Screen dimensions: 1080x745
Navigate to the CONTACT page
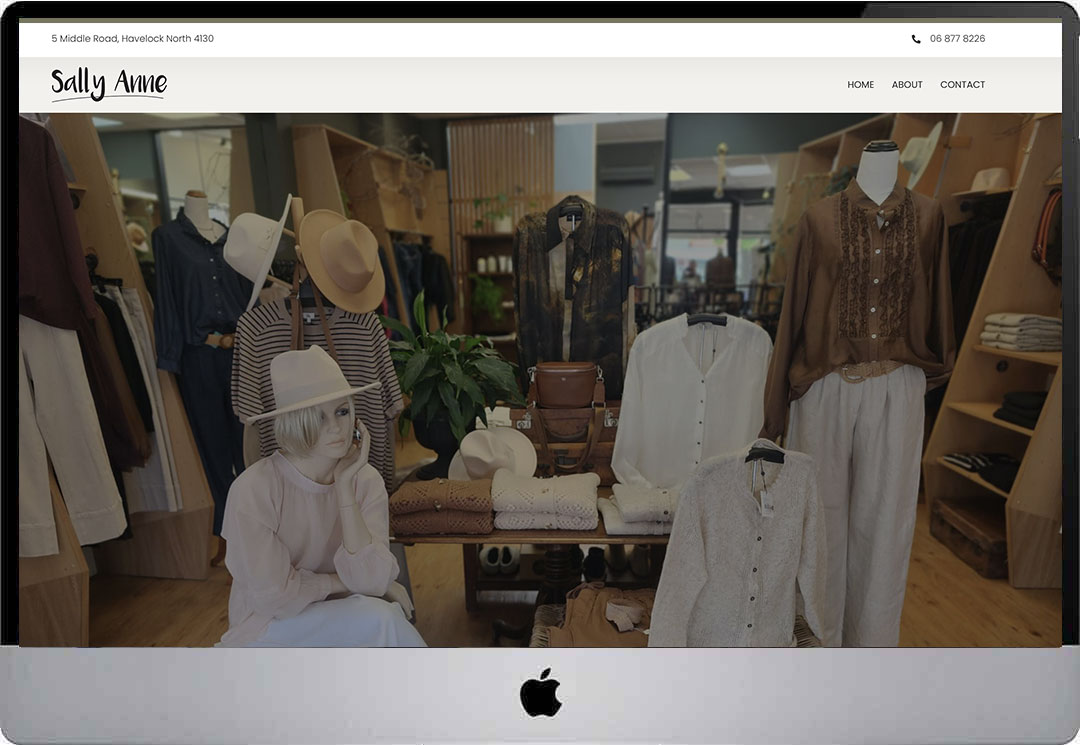[x=962, y=84]
